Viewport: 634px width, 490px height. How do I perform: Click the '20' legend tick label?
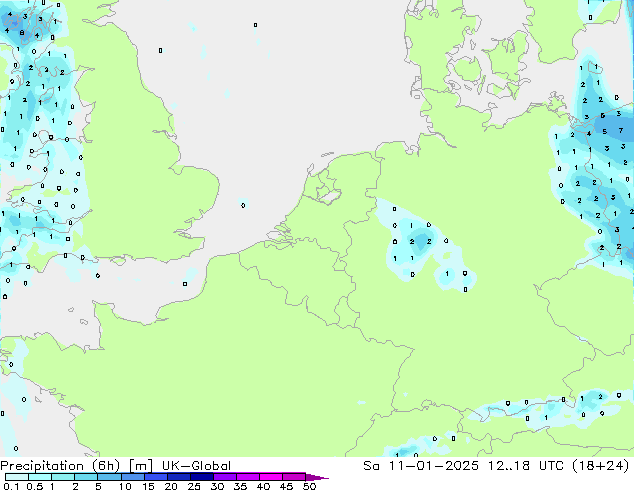coord(171,486)
